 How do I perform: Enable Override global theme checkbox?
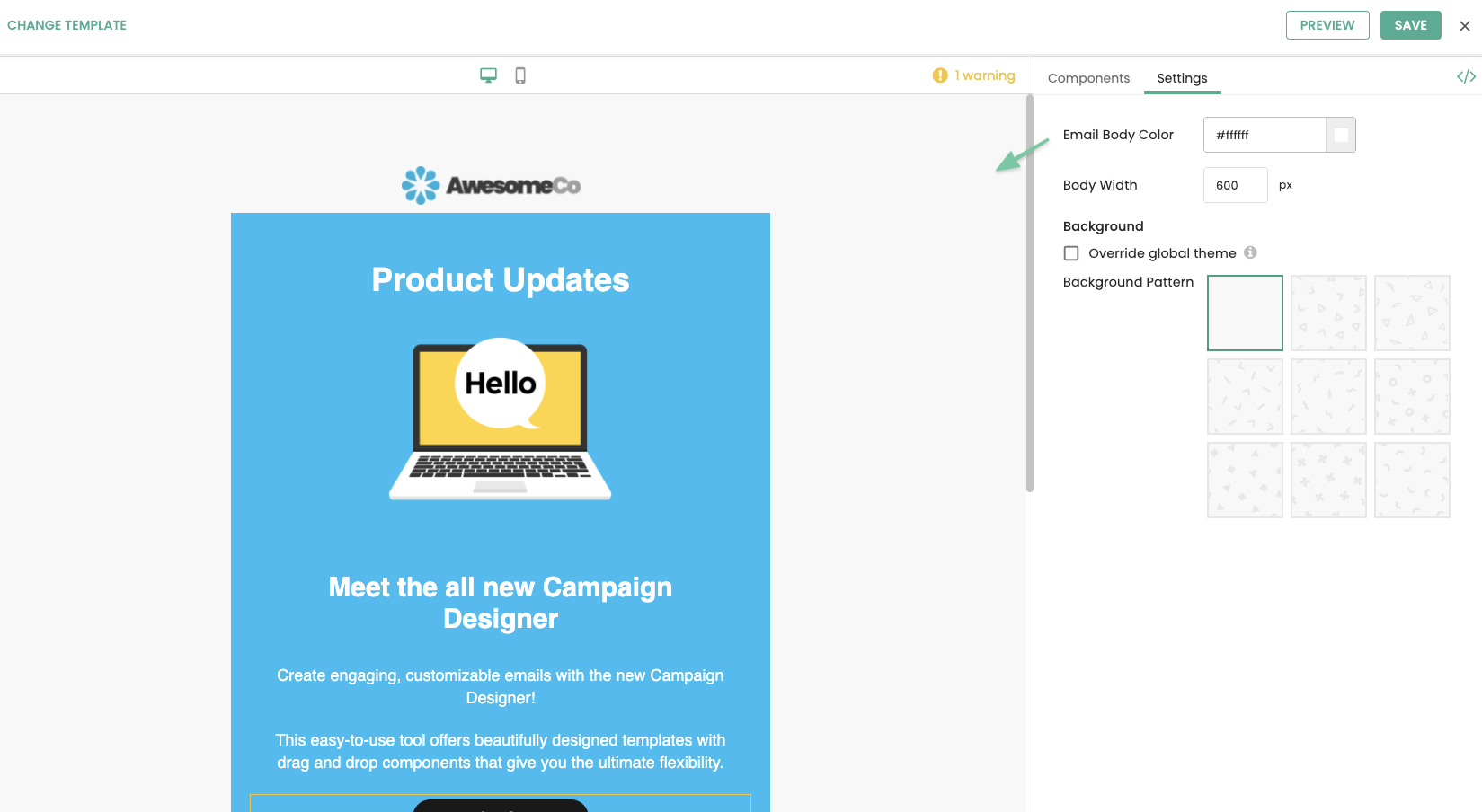1071,253
